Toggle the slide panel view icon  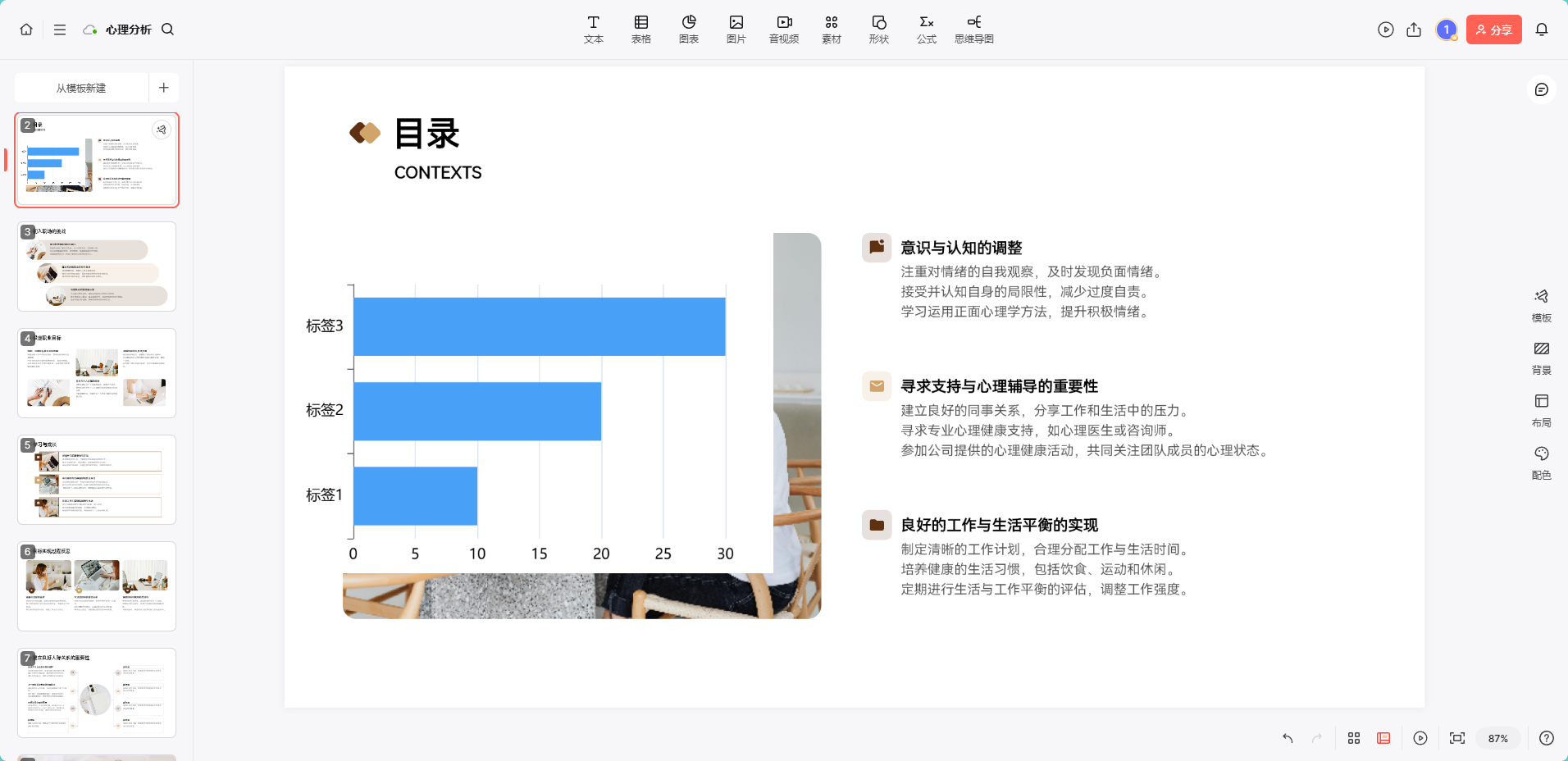pyautogui.click(x=1383, y=738)
